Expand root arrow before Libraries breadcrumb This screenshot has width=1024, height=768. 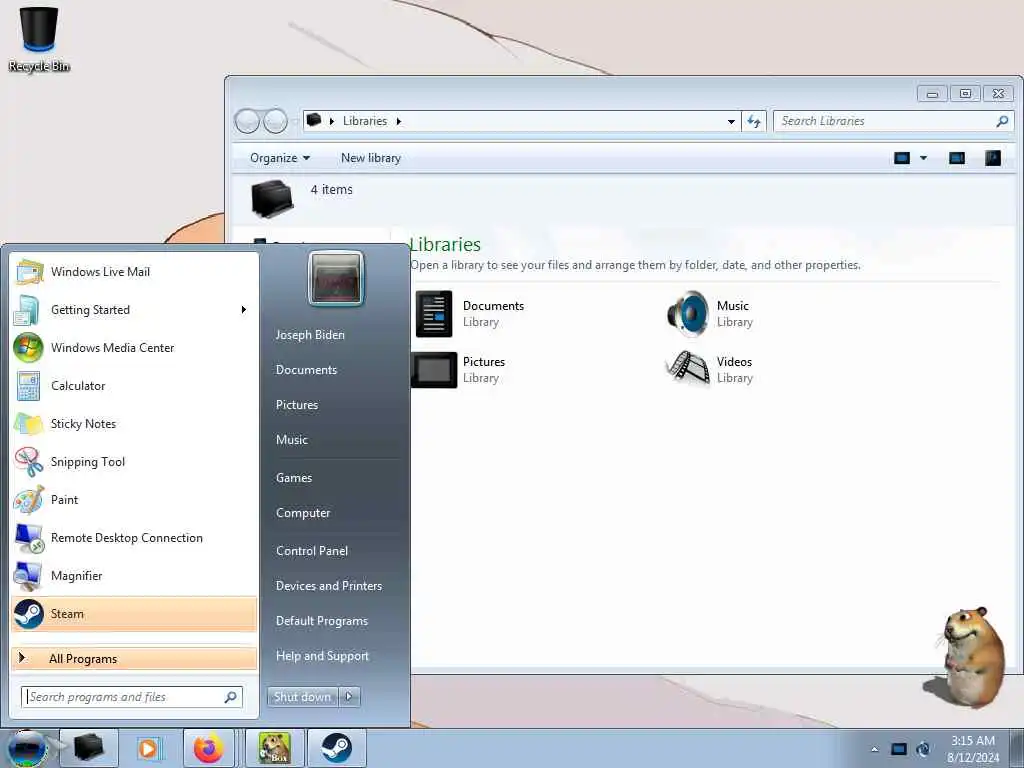pos(332,121)
